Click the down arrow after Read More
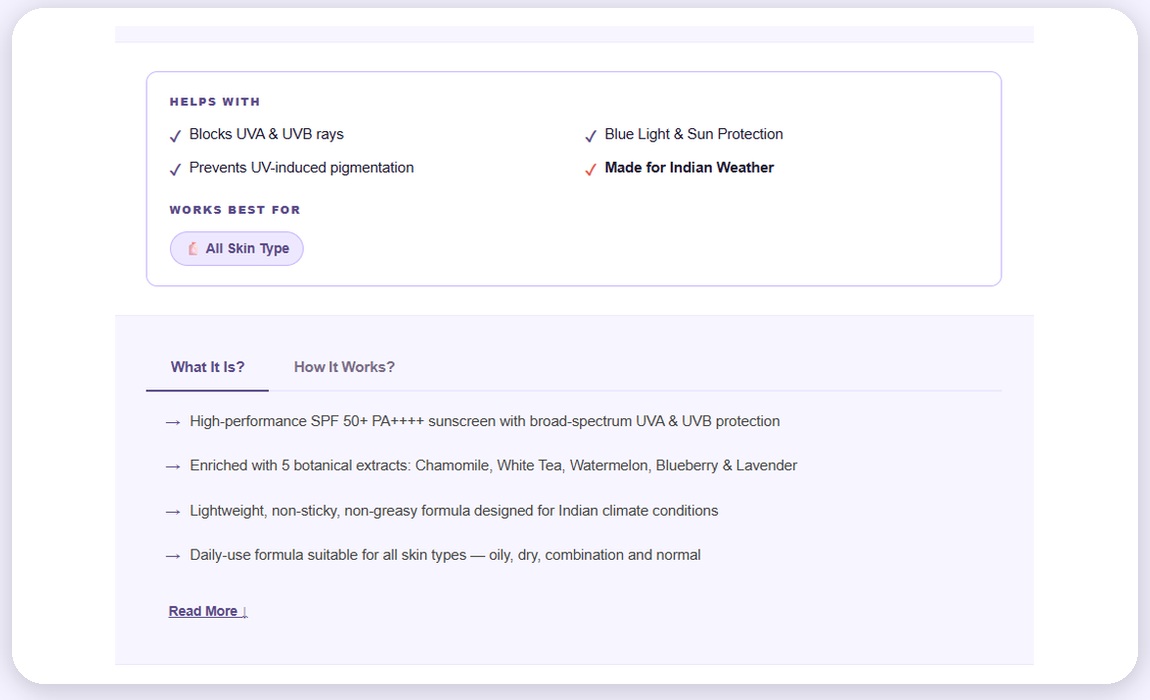The height and width of the screenshot is (700, 1150). (x=244, y=612)
